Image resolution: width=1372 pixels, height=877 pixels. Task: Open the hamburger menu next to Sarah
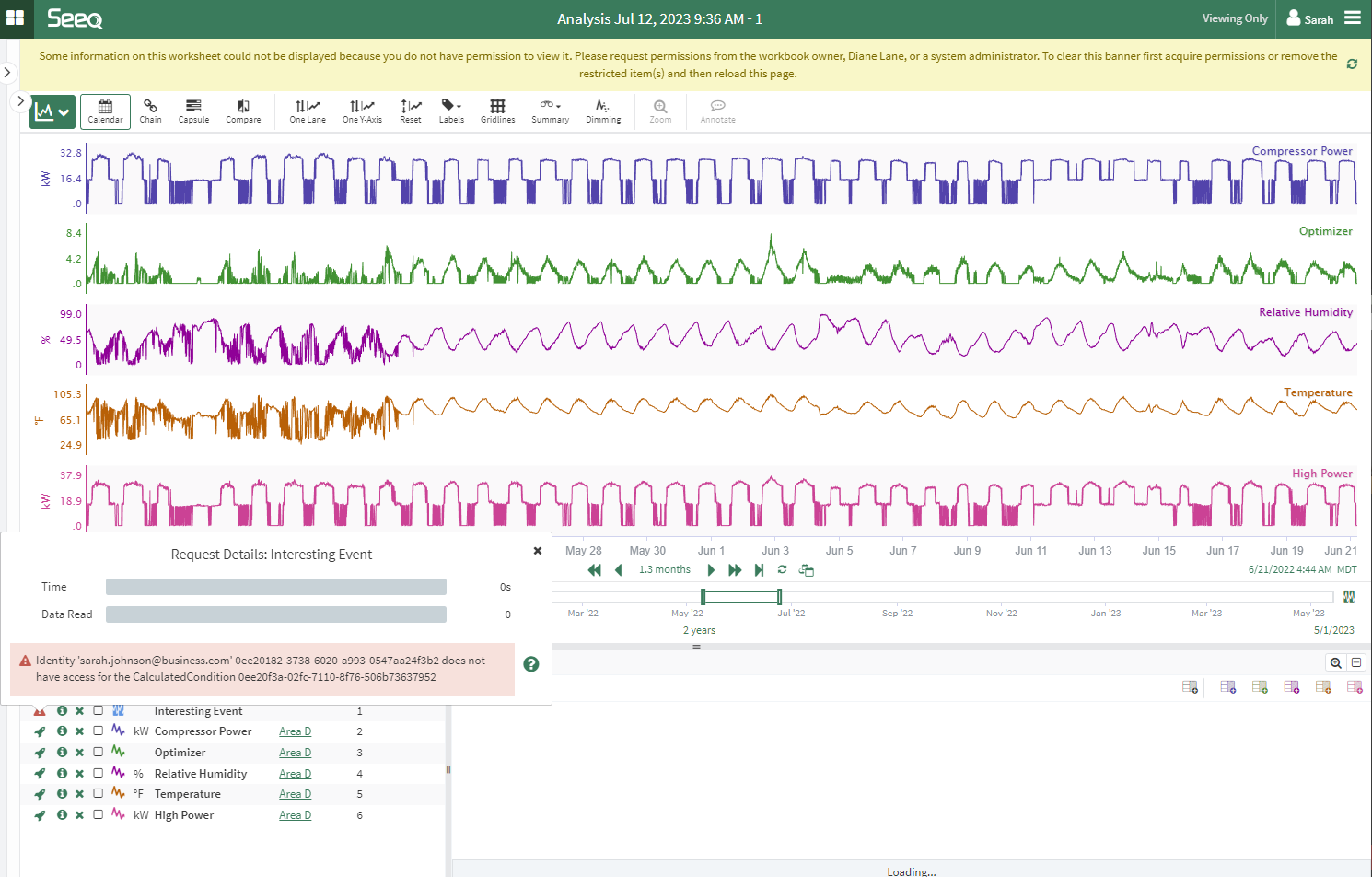[x=1353, y=18]
